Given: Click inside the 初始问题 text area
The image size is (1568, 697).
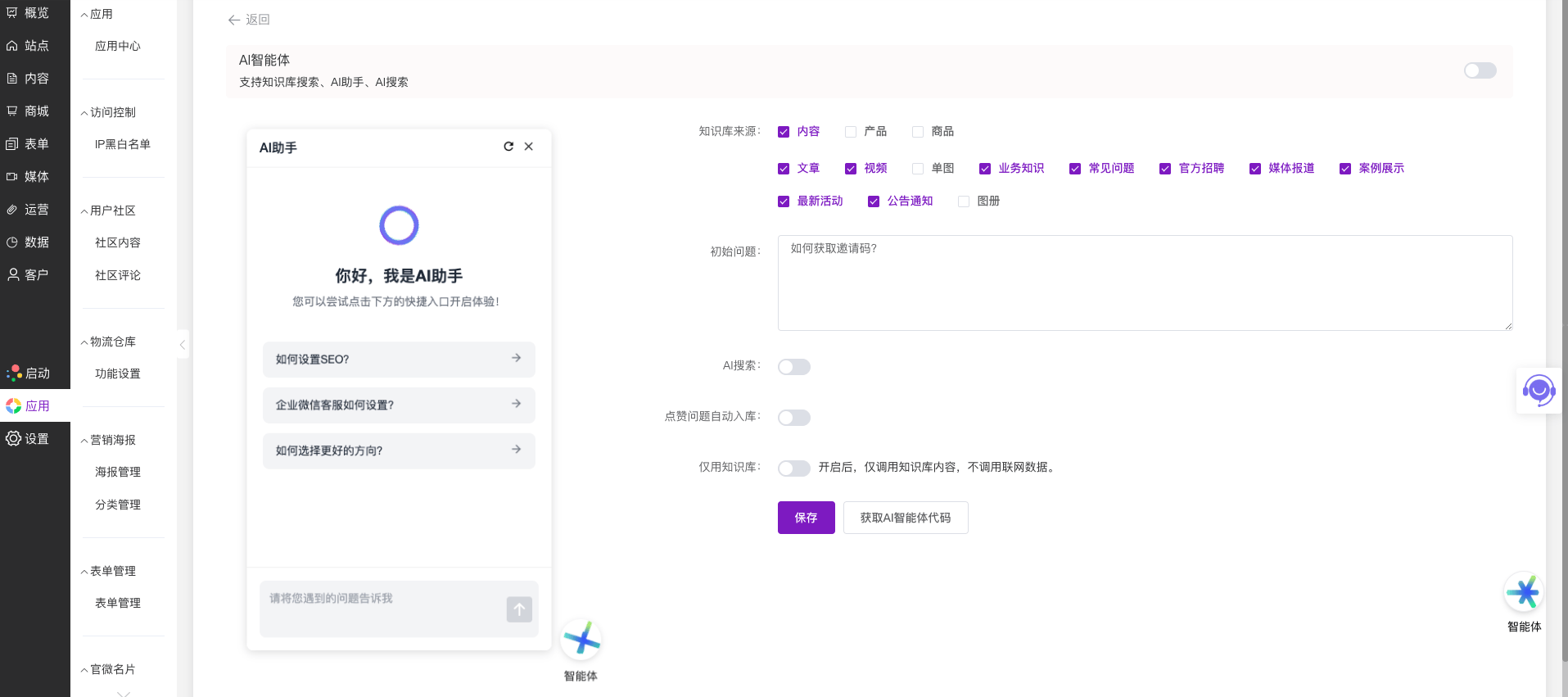Looking at the screenshot, I should tap(1144, 283).
